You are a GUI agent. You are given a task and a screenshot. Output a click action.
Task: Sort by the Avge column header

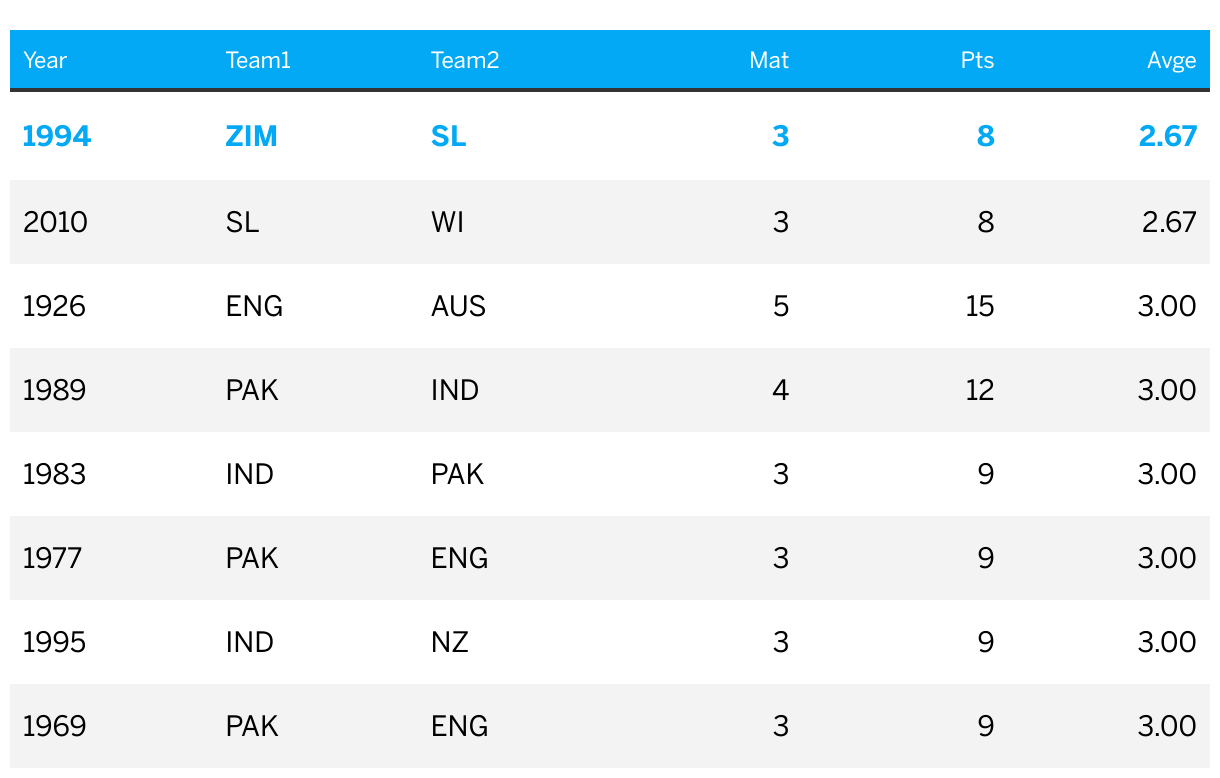click(1171, 61)
